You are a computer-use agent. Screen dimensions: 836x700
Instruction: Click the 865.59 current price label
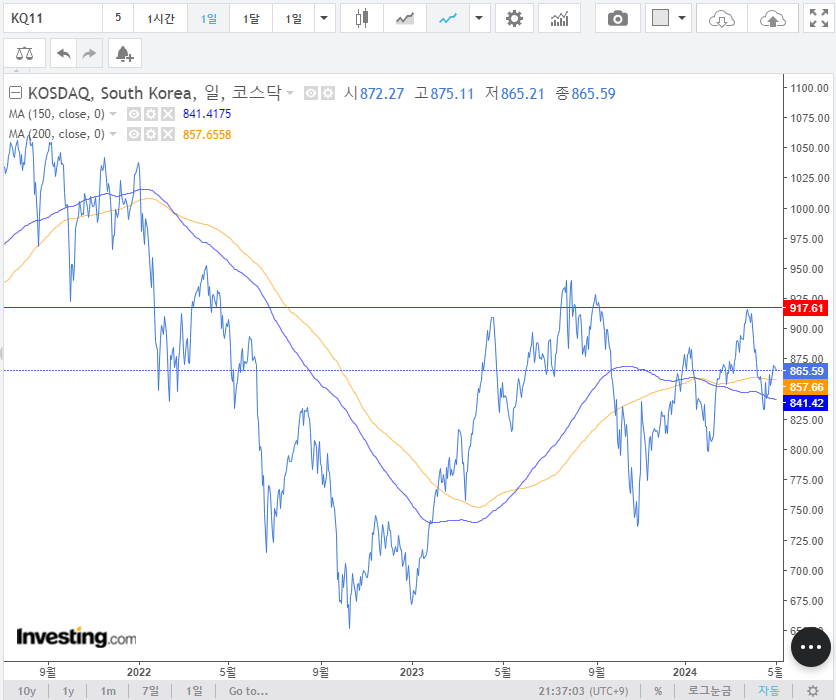806,371
